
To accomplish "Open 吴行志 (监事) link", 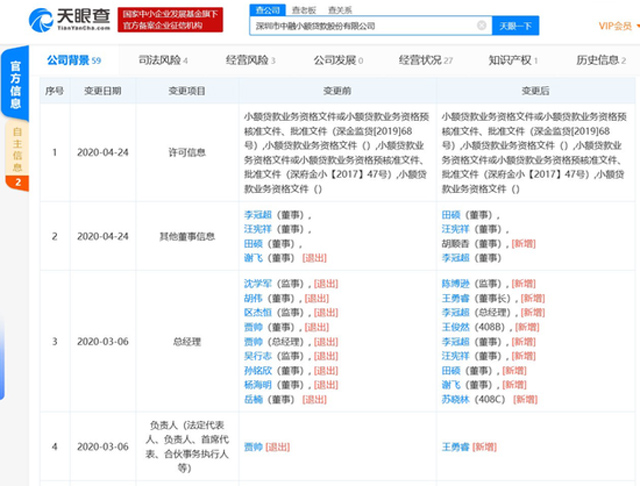I will click(x=258, y=356).
